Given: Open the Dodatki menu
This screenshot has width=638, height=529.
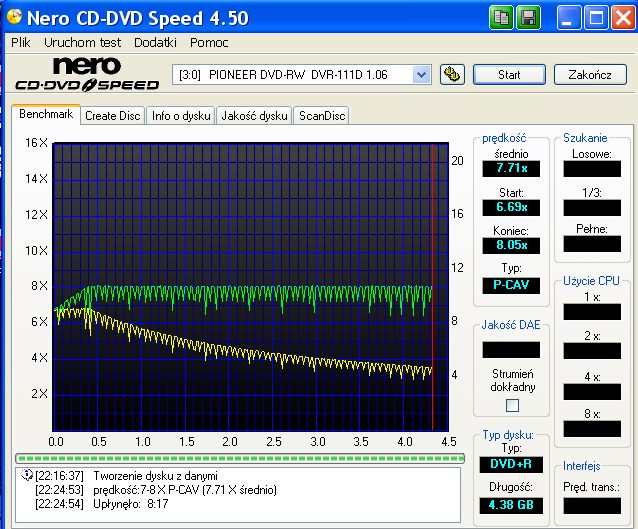Looking at the screenshot, I should 155,42.
